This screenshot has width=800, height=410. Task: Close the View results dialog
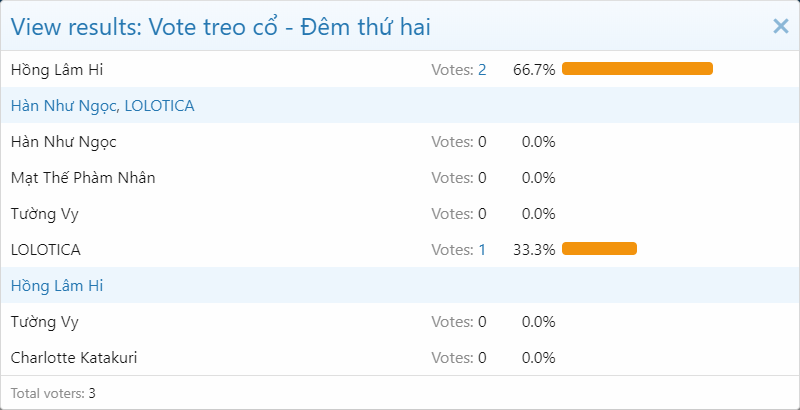[x=781, y=27]
